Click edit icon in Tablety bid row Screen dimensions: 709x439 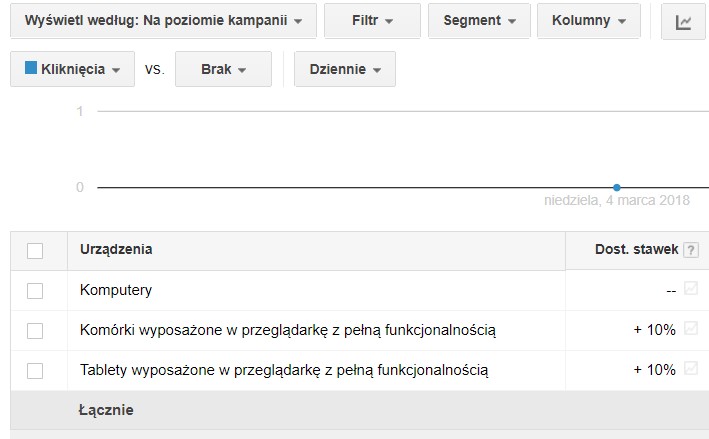coord(690,370)
